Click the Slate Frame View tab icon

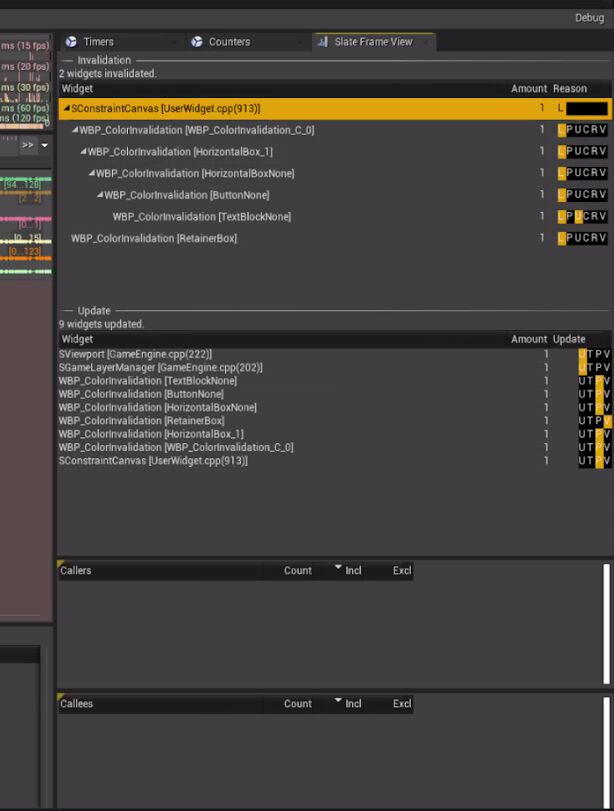point(323,42)
